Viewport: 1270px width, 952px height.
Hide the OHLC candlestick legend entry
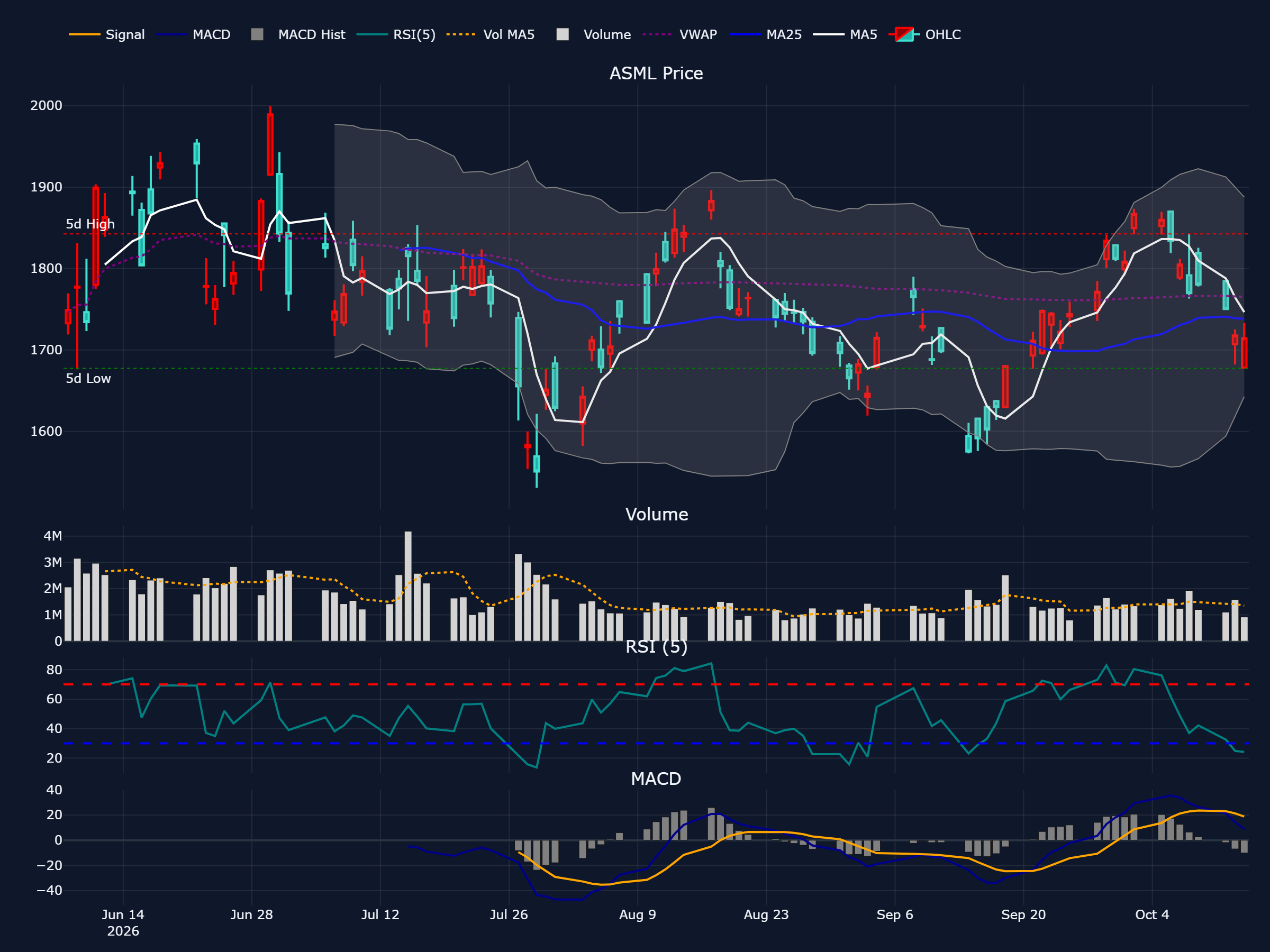click(x=924, y=34)
